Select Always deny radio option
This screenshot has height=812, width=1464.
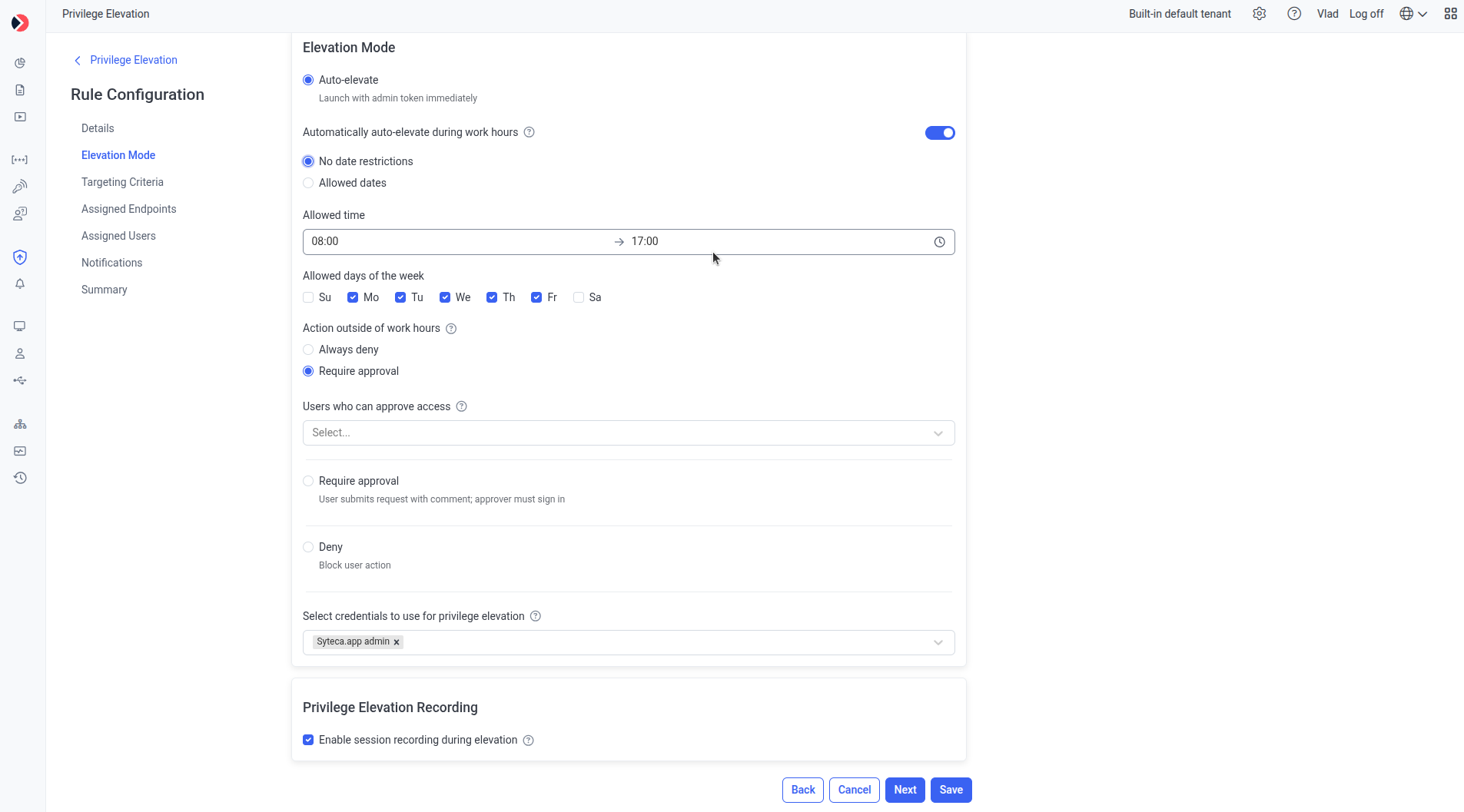tap(308, 350)
